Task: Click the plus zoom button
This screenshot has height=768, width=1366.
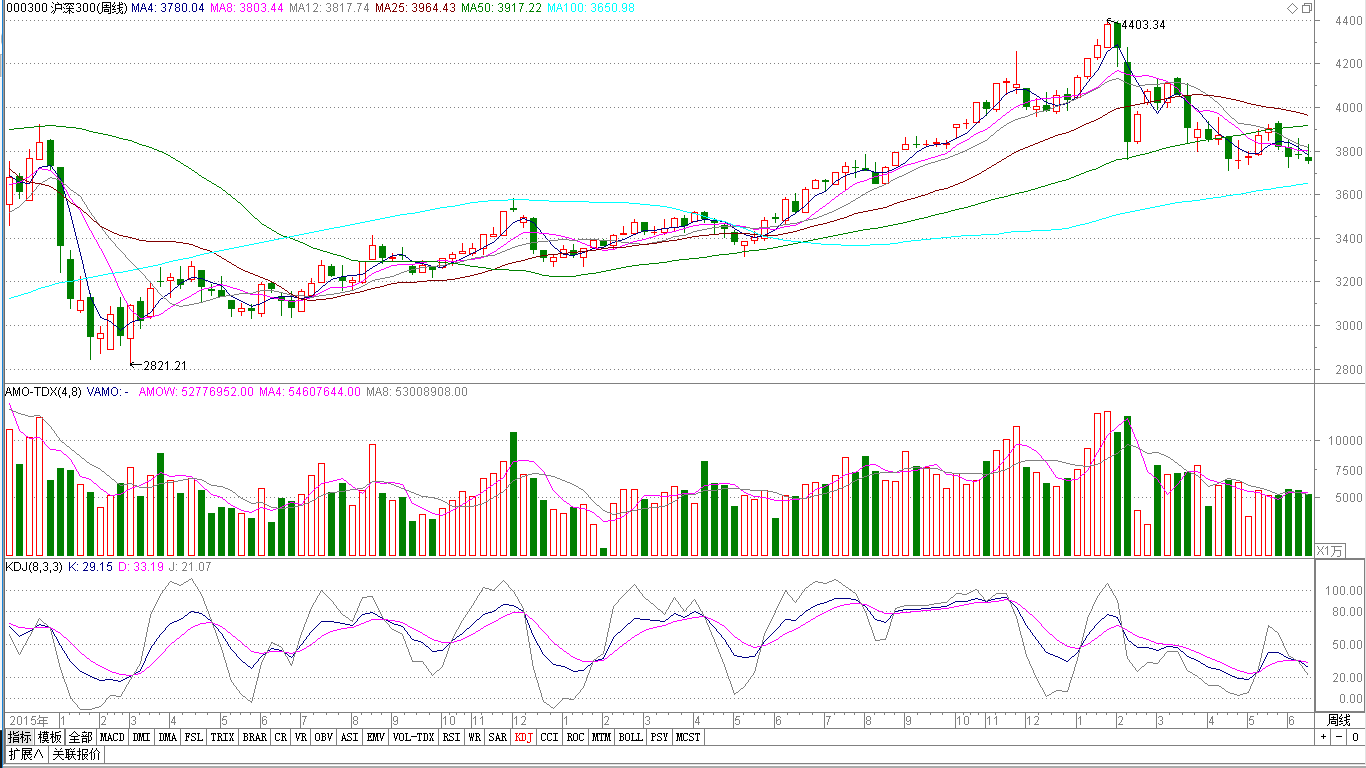Action: click(1323, 737)
